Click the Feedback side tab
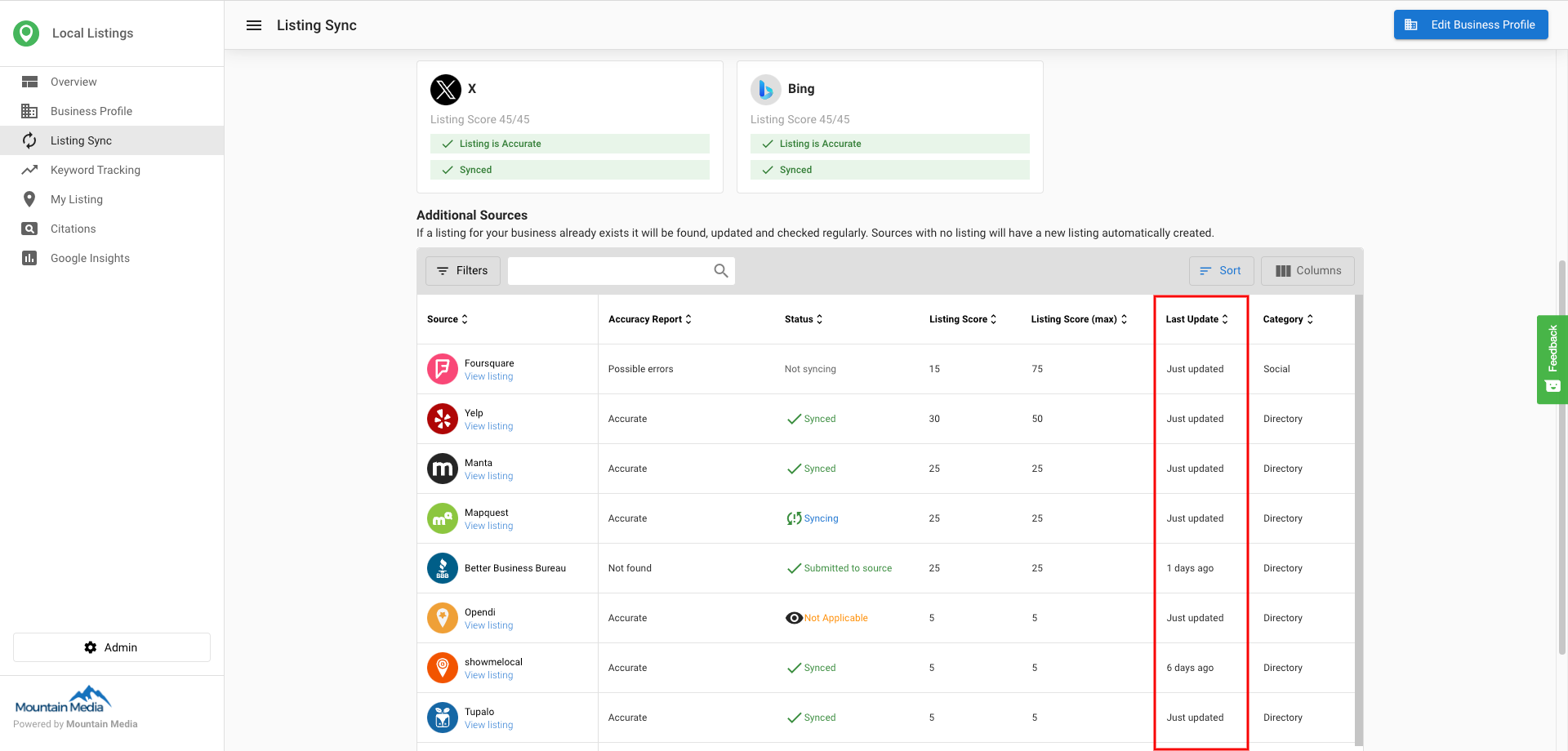Screen dimensions: 1568x751 coord(1552,359)
